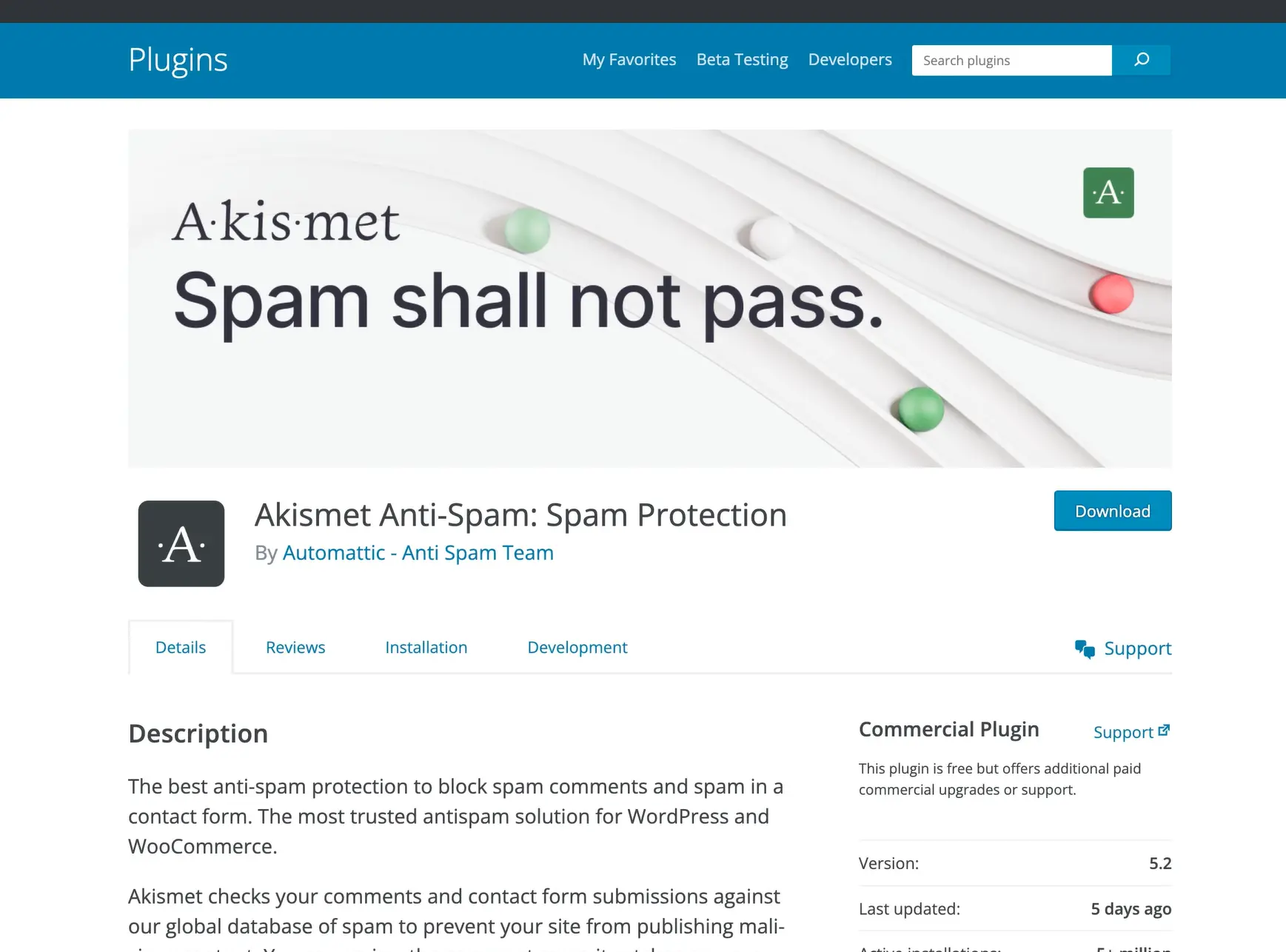1286x952 pixels.
Task: Click the magnifier search button
Action: [x=1141, y=60]
